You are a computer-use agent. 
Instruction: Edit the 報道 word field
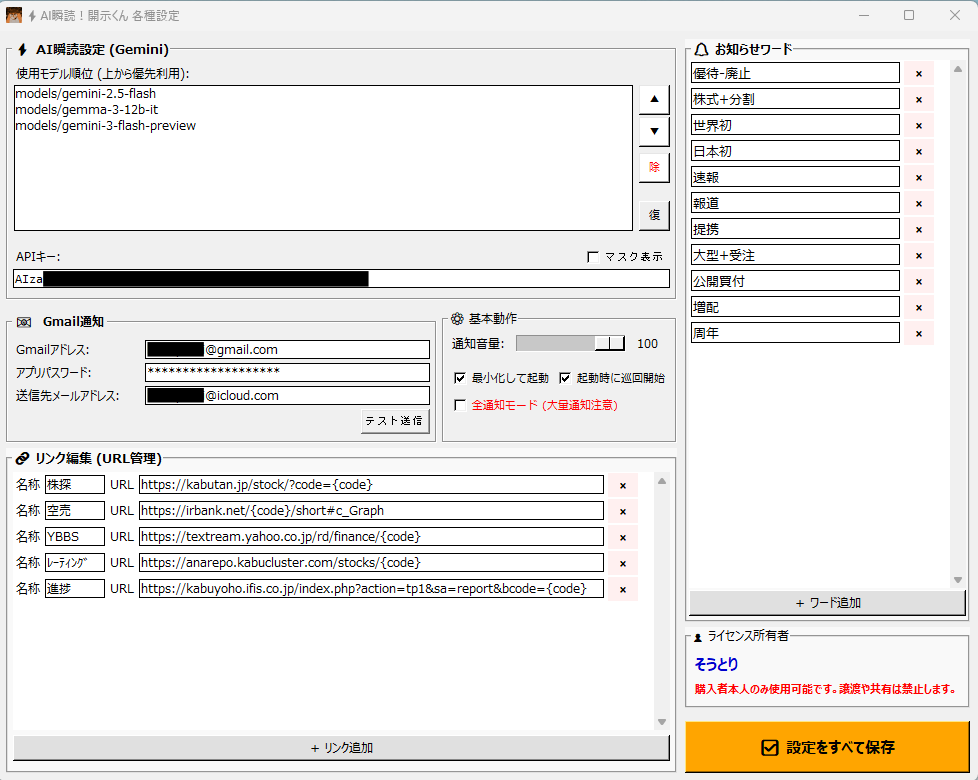795,203
